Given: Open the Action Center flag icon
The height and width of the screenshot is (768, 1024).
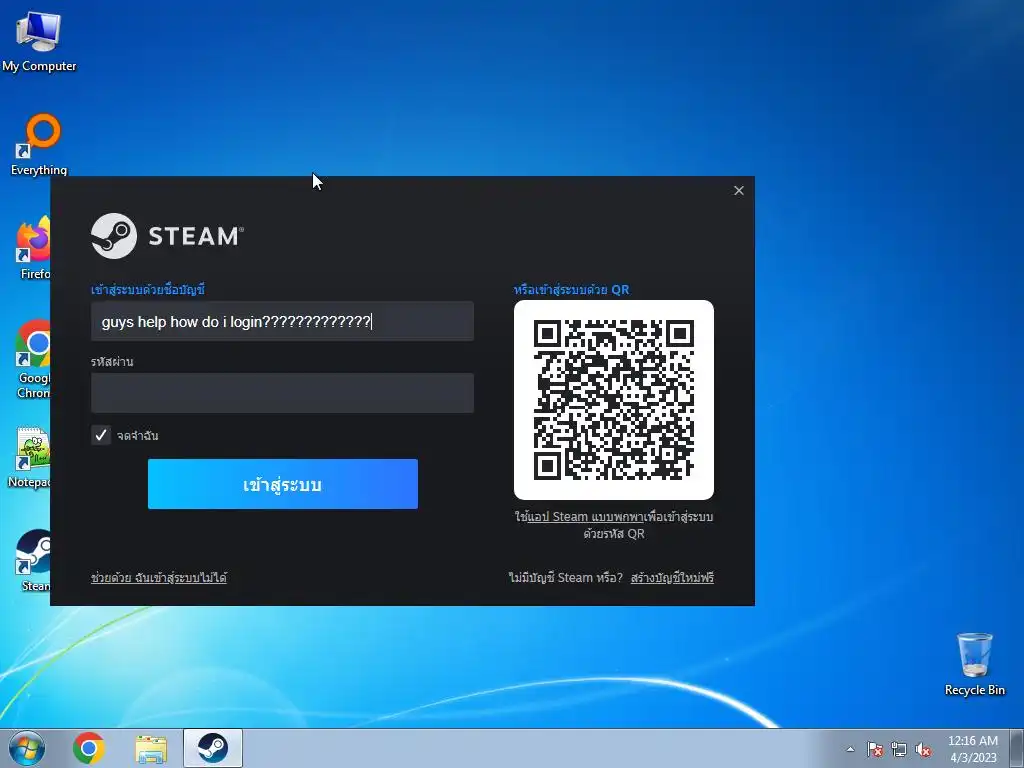Looking at the screenshot, I should (874, 750).
